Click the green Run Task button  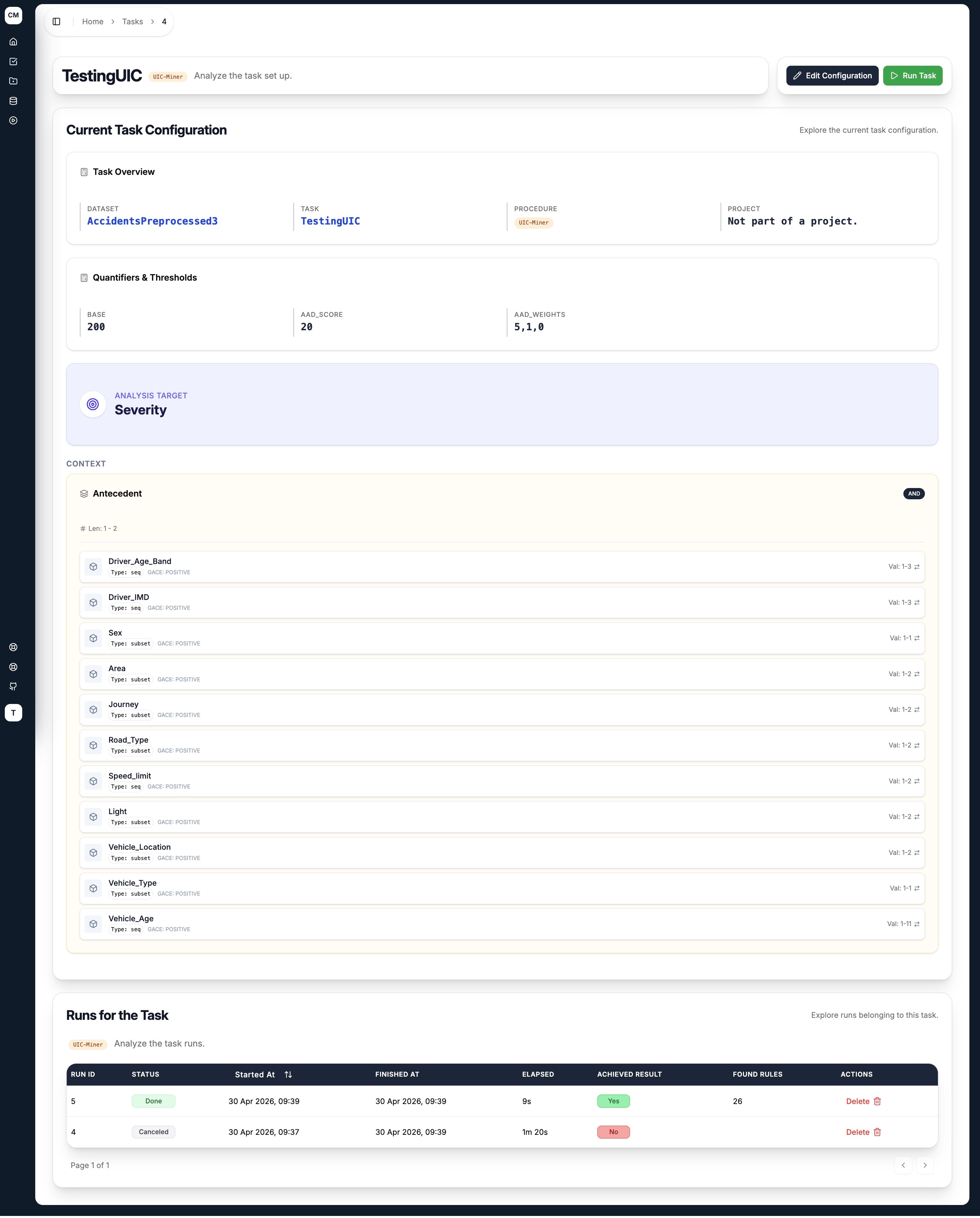point(913,76)
